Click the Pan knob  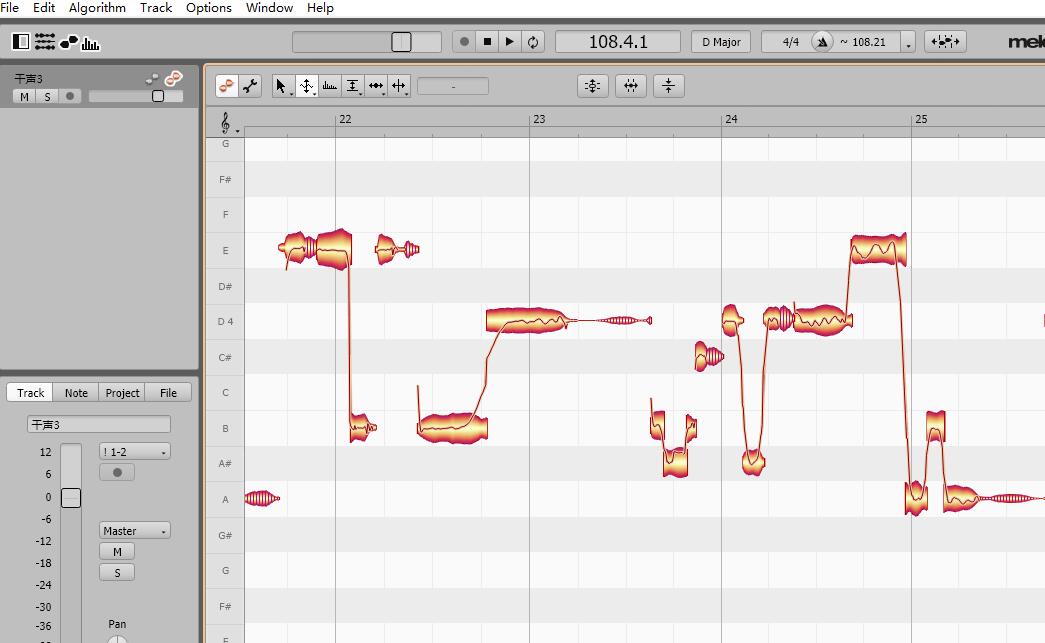tap(117, 638)
